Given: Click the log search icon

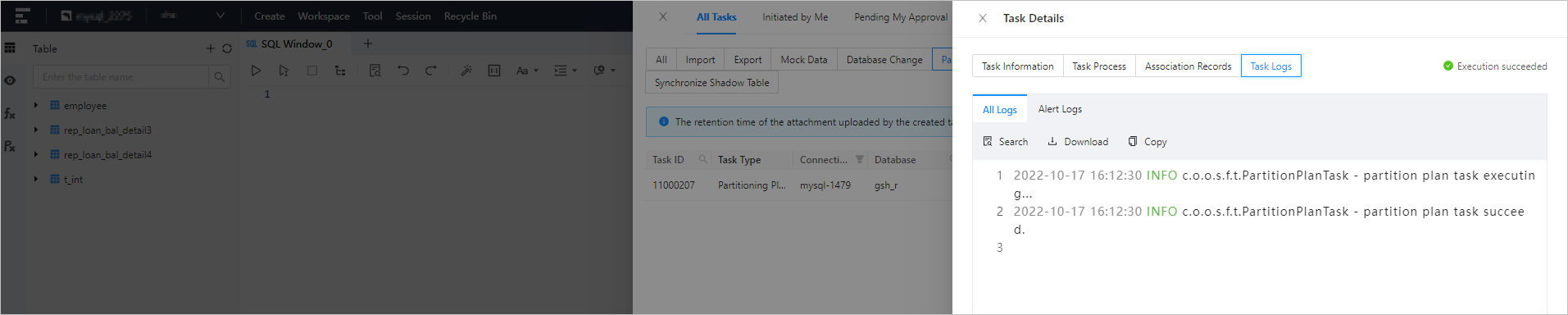Looking at the screenshot, I should (x=988, y=142).
